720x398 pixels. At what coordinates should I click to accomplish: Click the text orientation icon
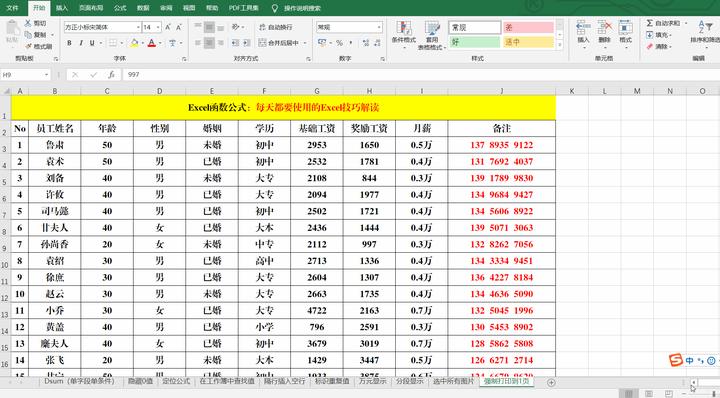(x=236, y=28)
